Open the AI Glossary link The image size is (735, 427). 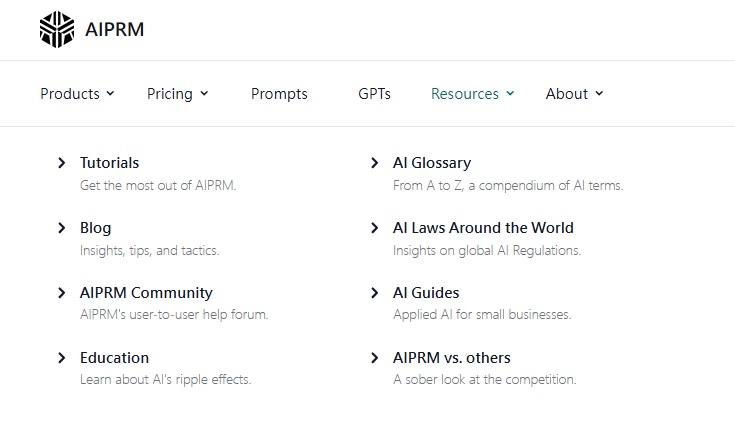point(432,163)
